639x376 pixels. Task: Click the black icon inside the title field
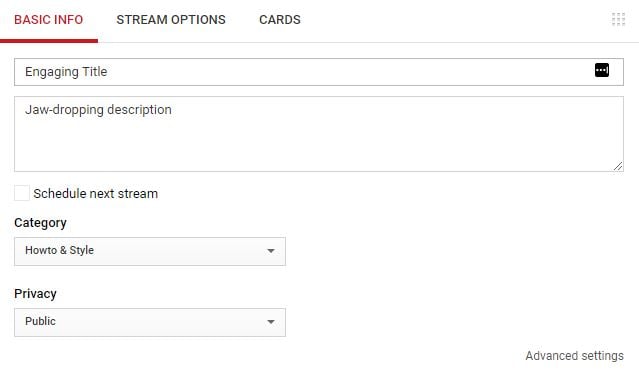(x=602, y=70)
